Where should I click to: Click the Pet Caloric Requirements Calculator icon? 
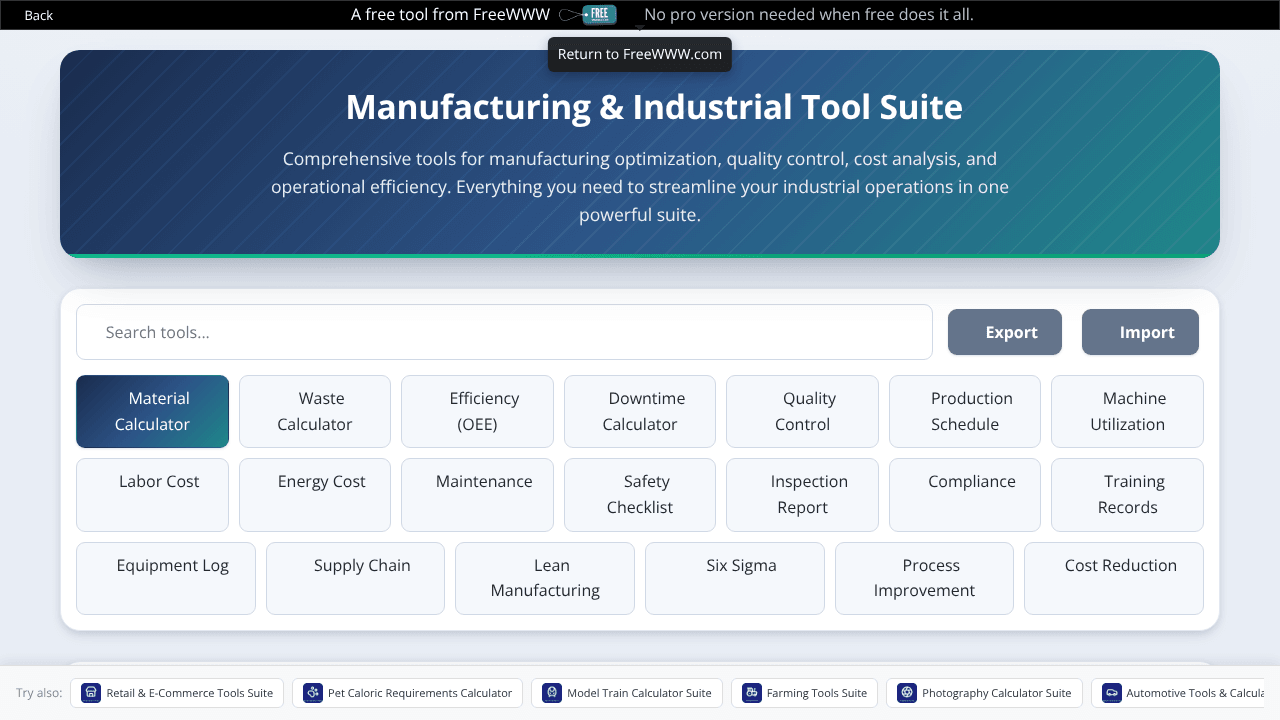point(313,693)
